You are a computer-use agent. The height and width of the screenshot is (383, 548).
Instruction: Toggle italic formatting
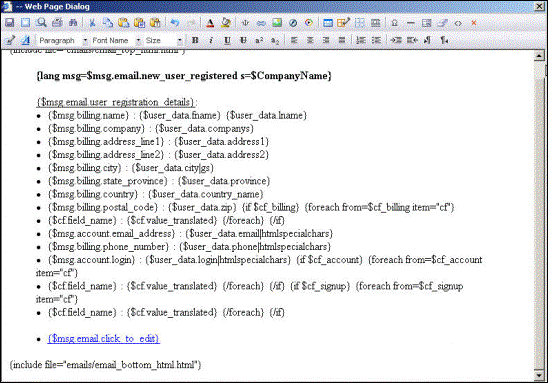[211, 41]
